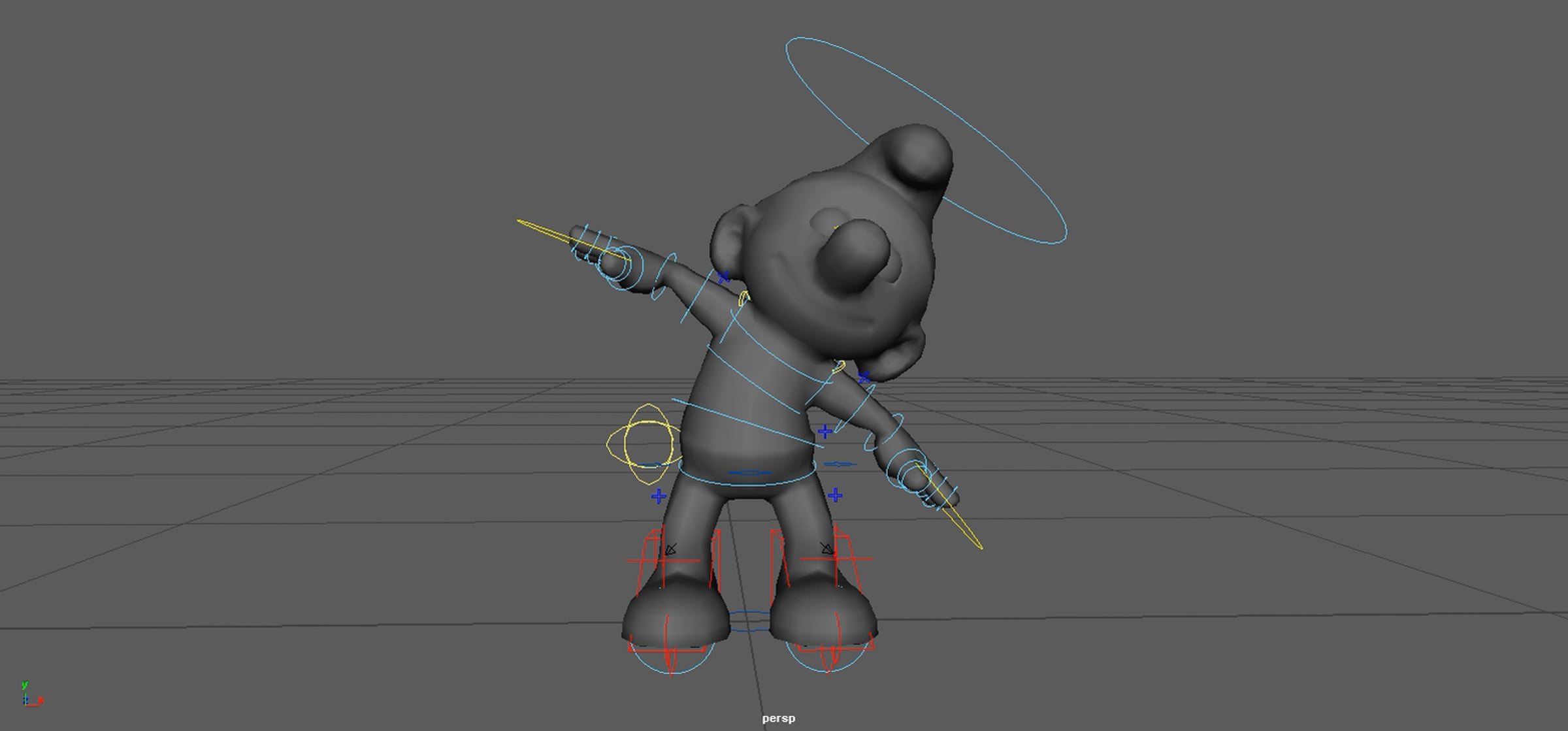Select the blue plus locator next to the left-side thigh
Viewport: 1568px width, 731px height.
(x=659, y=496)
